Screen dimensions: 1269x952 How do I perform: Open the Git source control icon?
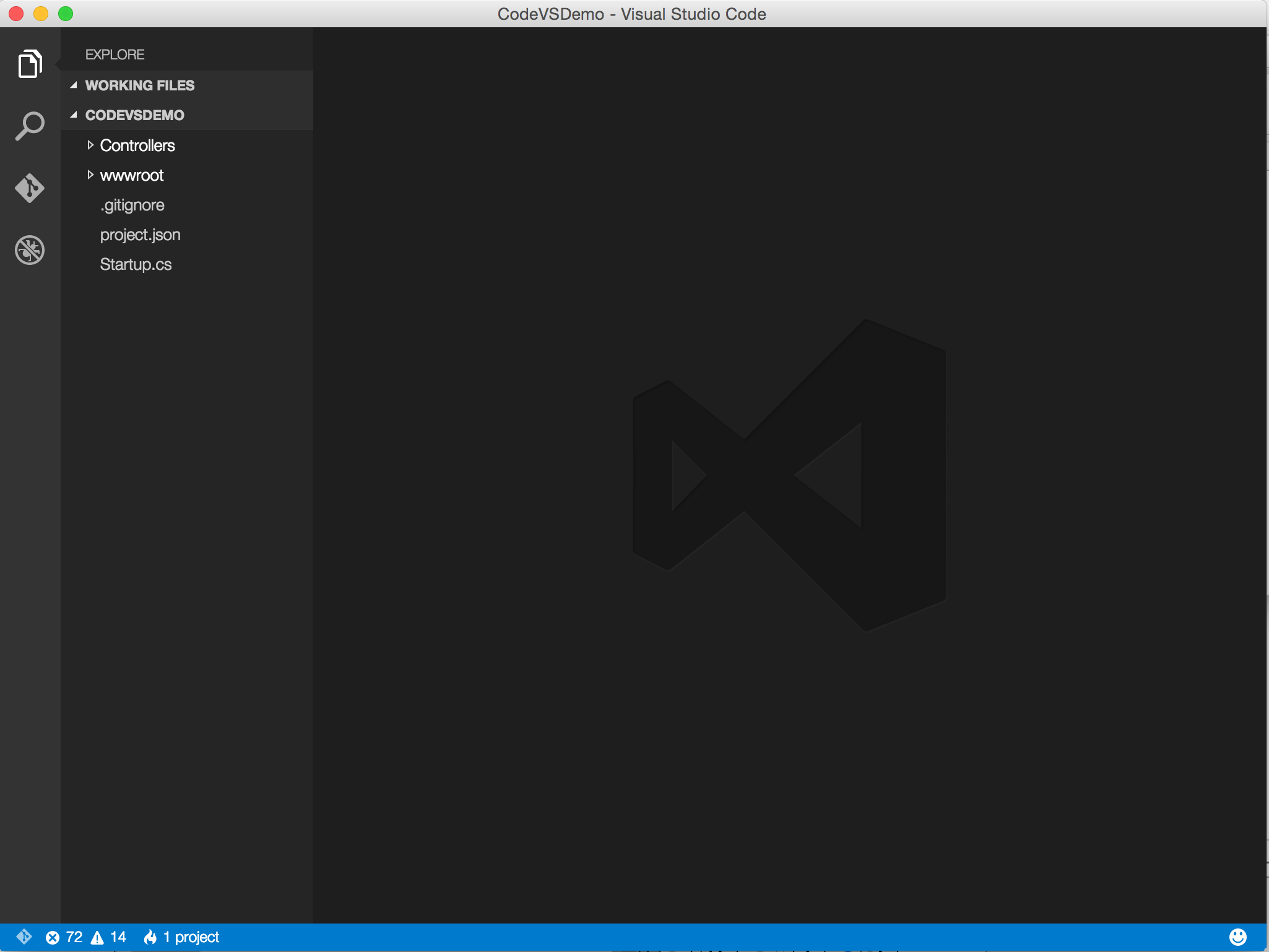30,188
